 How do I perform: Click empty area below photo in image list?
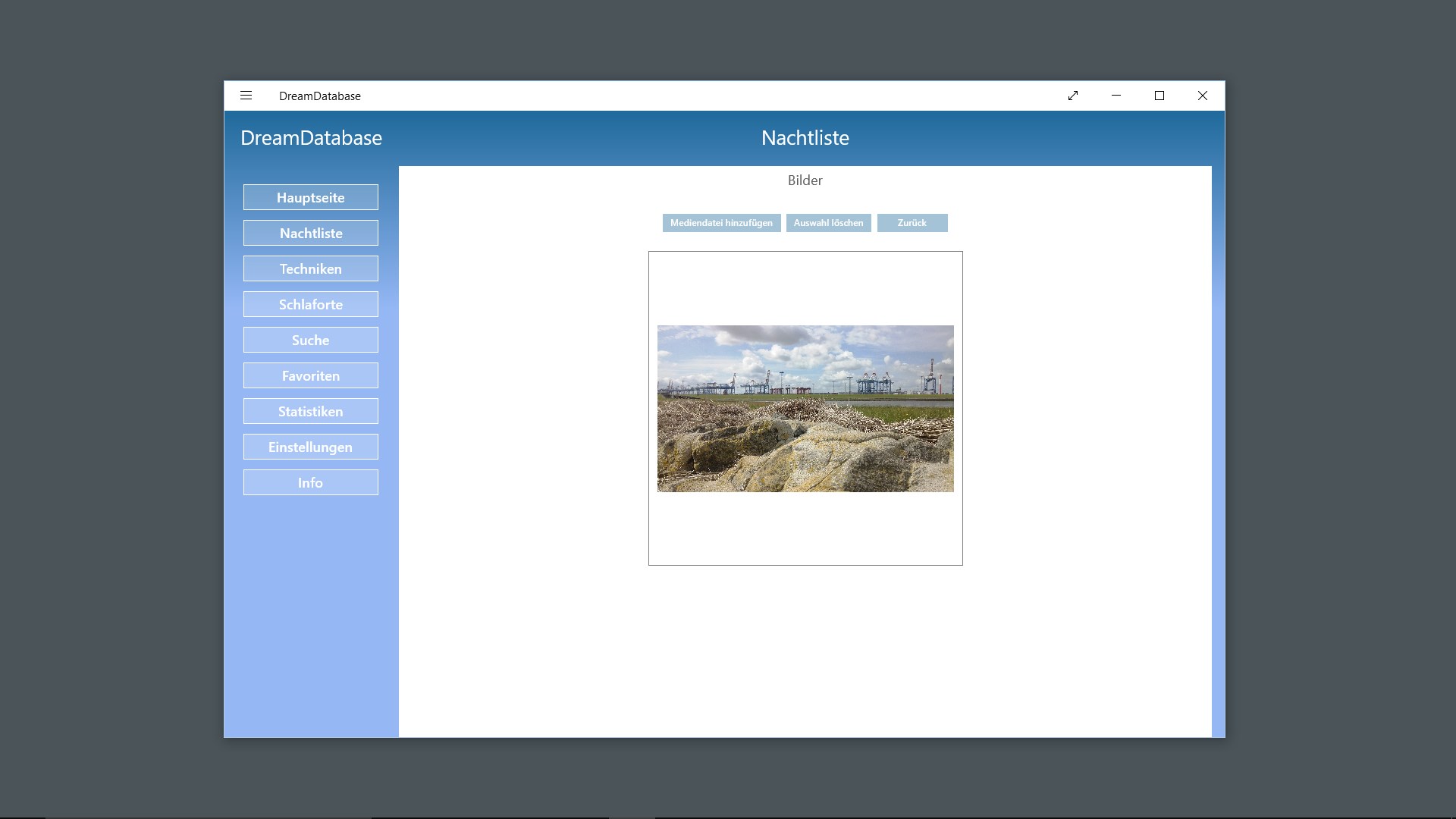pos(805,531)
